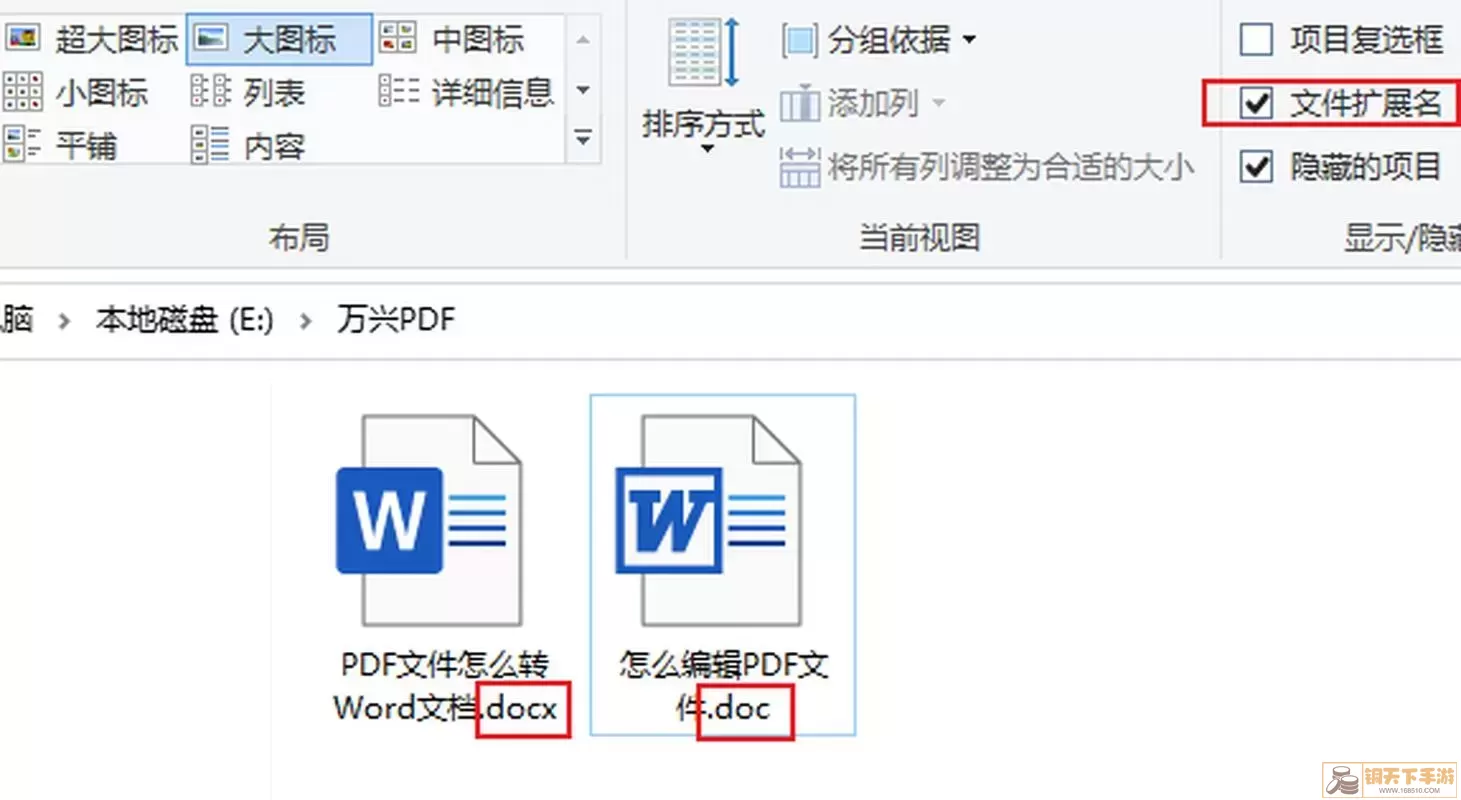Enable the 项目复选框 checkbox
The height and width of the screenshot is (800, 1461).
pyautogui.click(x=1256, y=41)
